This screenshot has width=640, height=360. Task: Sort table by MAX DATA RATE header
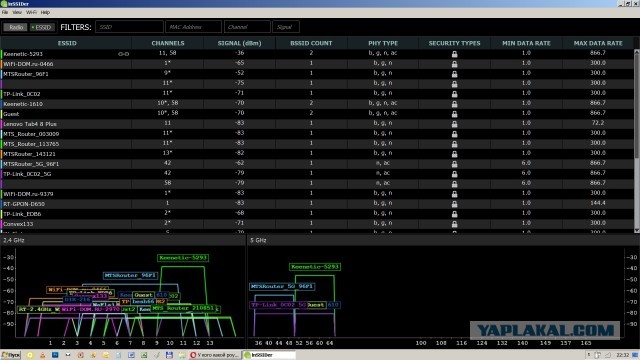click(598, 43)
